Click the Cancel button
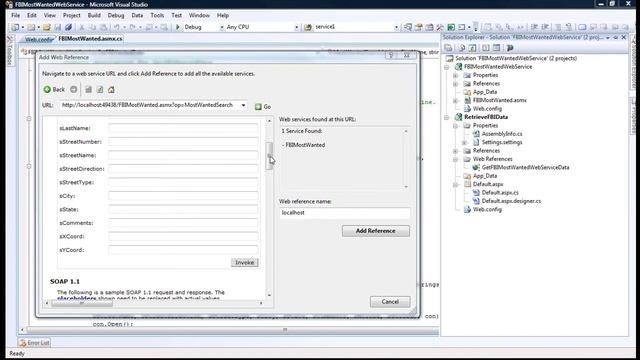Viewport: 640px width, 360px height. [390, 302]
